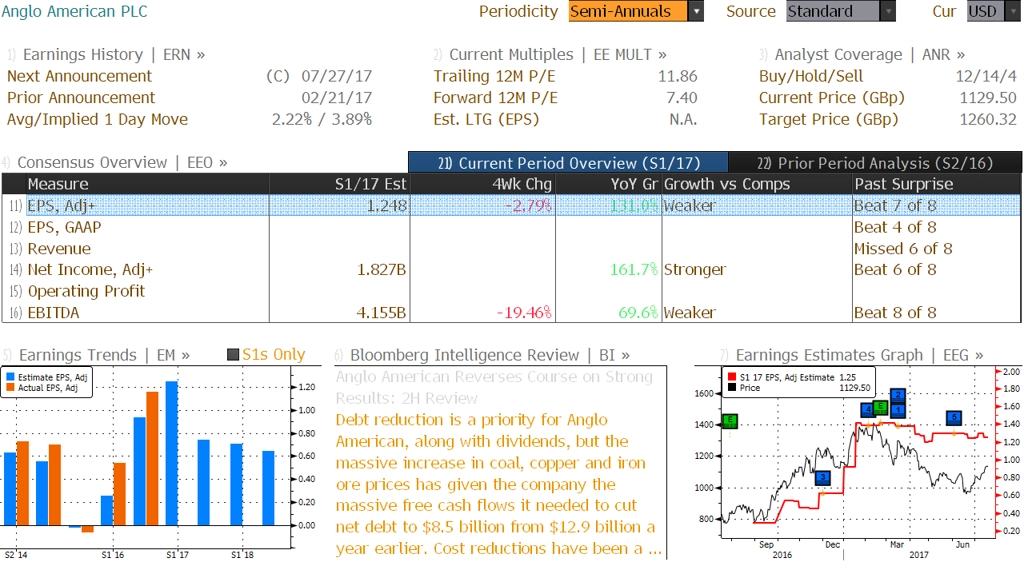Click green E earnings marker beside marker 4
The width and height of the screenshot is (1024, 562).
(880, 407)
